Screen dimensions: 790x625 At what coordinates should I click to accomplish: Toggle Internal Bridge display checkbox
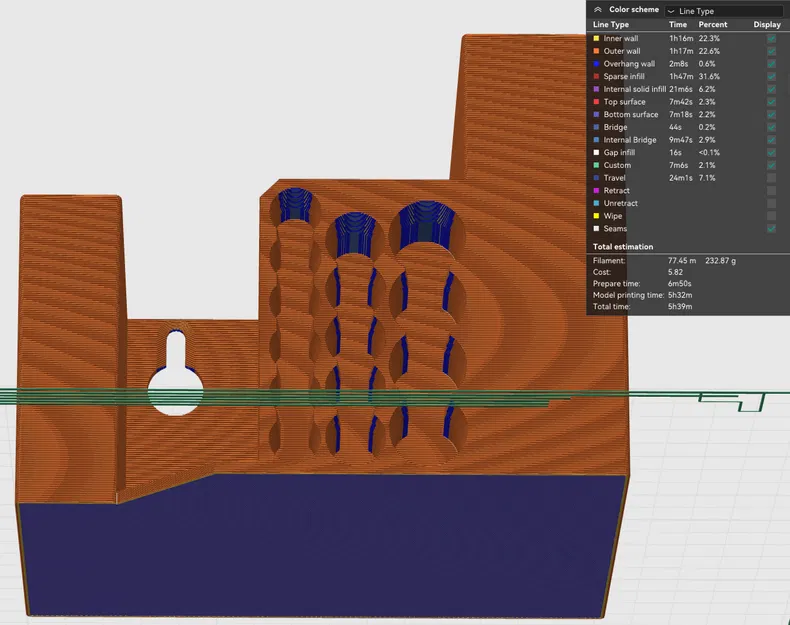(771, 140)
